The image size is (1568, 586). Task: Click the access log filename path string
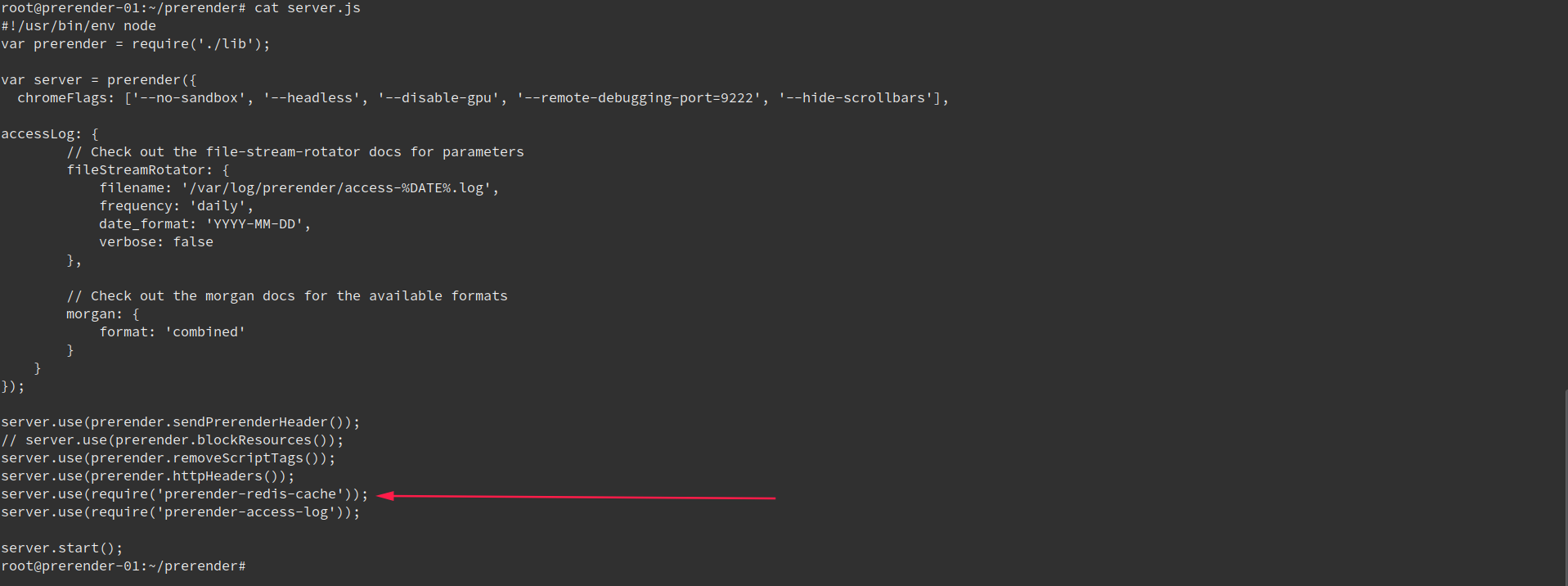click(x=336, y=188)
